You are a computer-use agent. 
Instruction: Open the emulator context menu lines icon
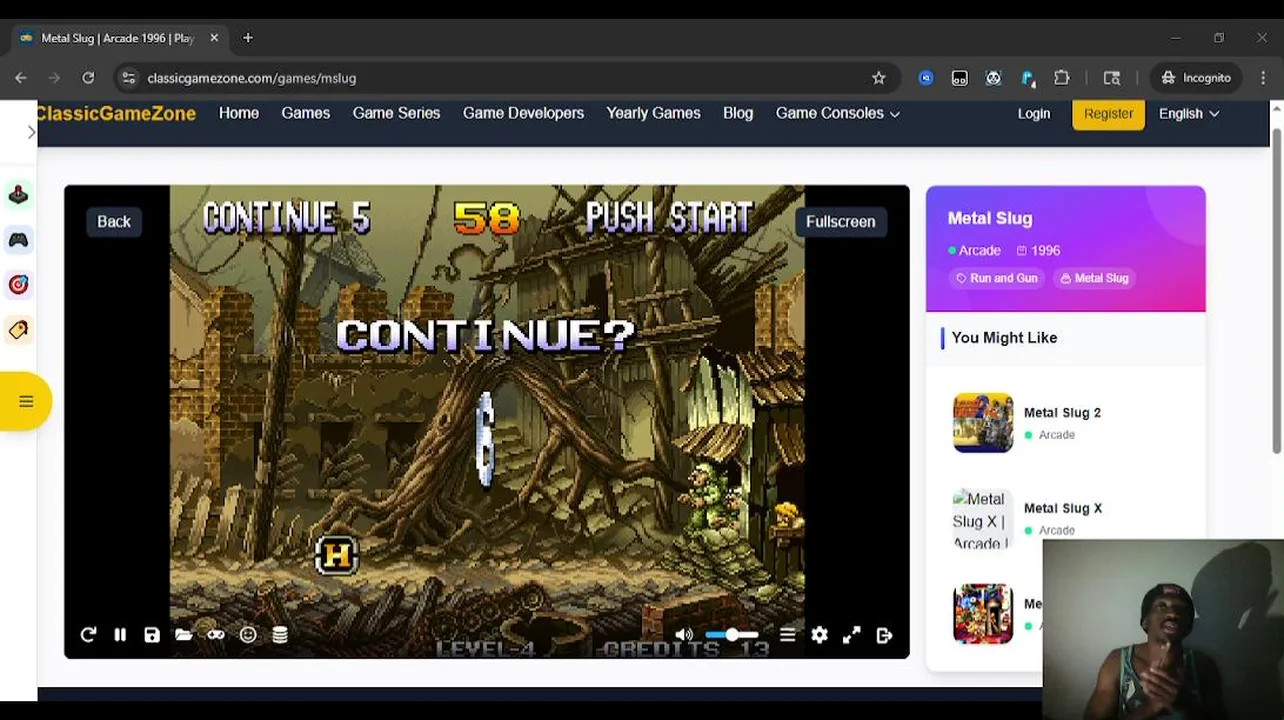point(788,635)
